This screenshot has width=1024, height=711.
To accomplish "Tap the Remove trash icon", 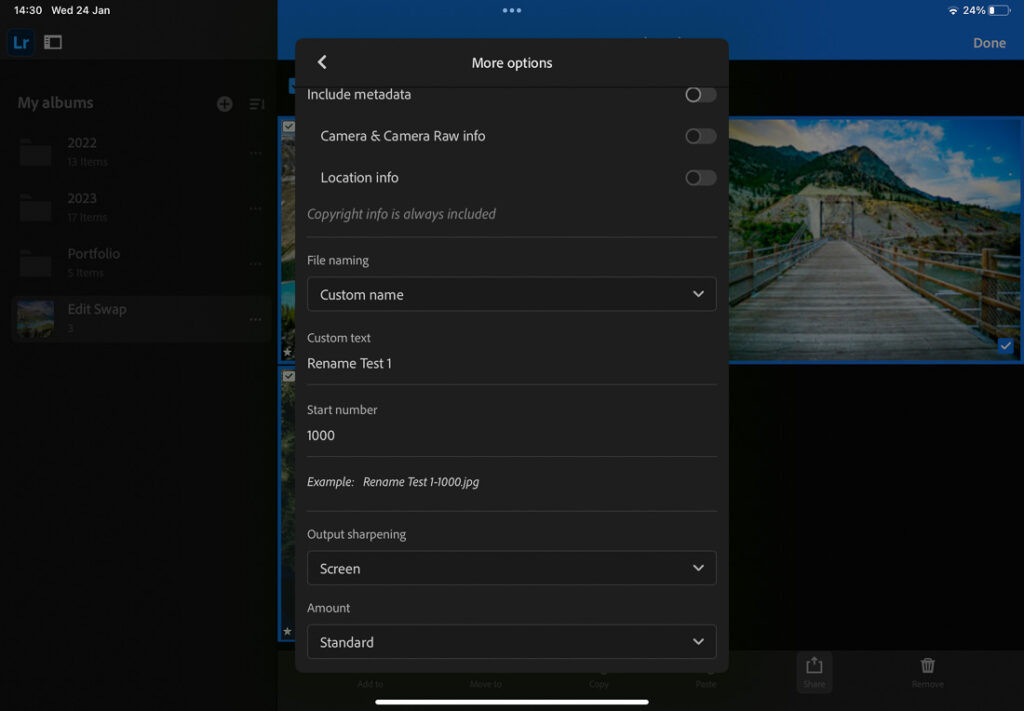I will [927, 672].
